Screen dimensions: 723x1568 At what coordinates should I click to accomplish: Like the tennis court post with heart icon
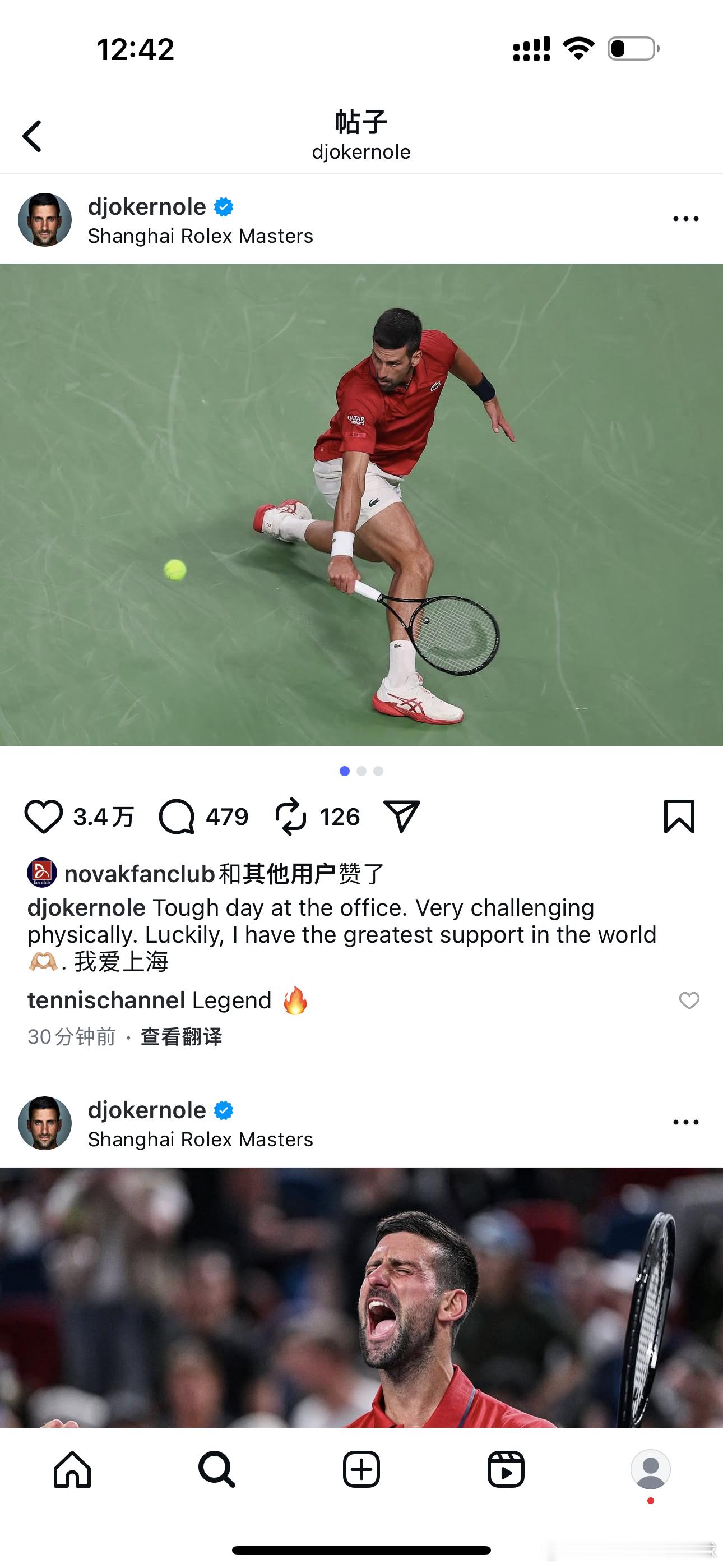(43, 817)
